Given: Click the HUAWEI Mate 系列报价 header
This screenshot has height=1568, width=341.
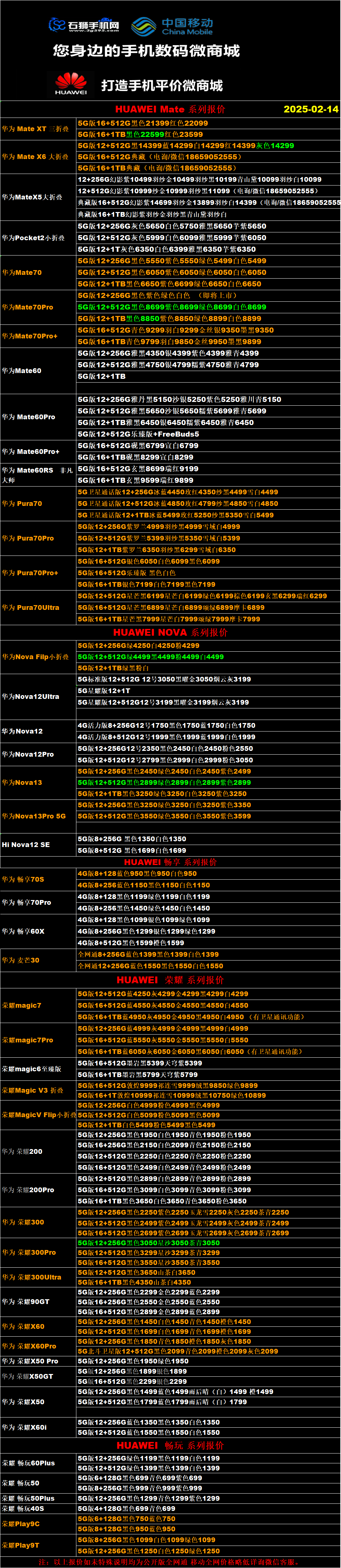Looking at the screenshot, I should [x=170, y=109].
